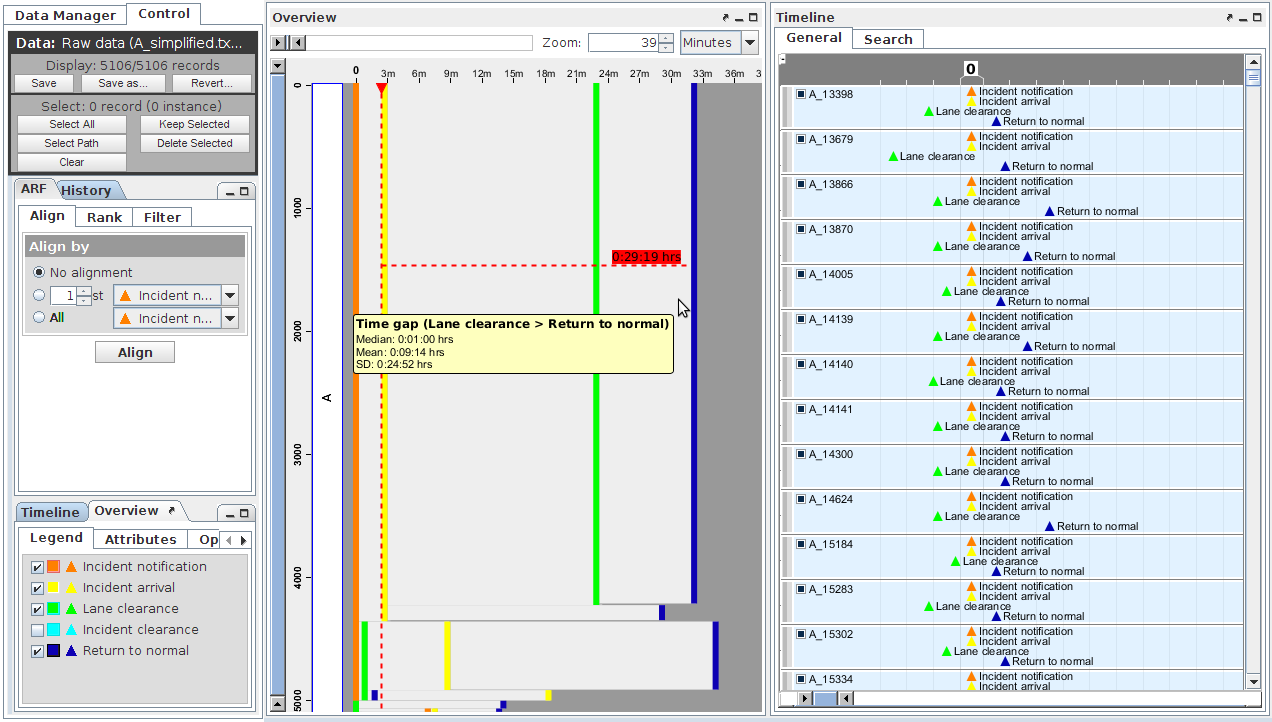This screenshot has width=1272, height=722.
Task: Click the orange Incident notification color swatch
Action: pyautogui.click(x=54, y=567)
